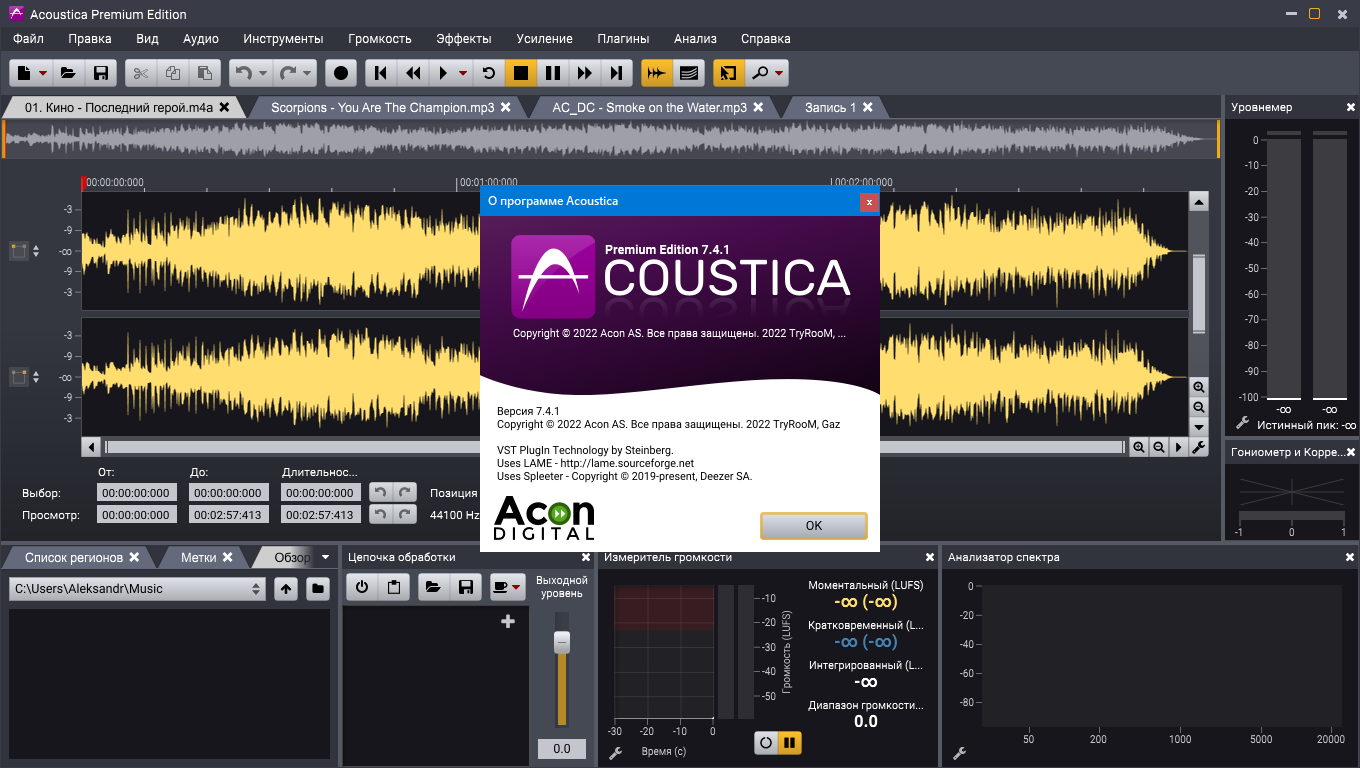
Task: Click the От selection start time field
Action: 137,492
